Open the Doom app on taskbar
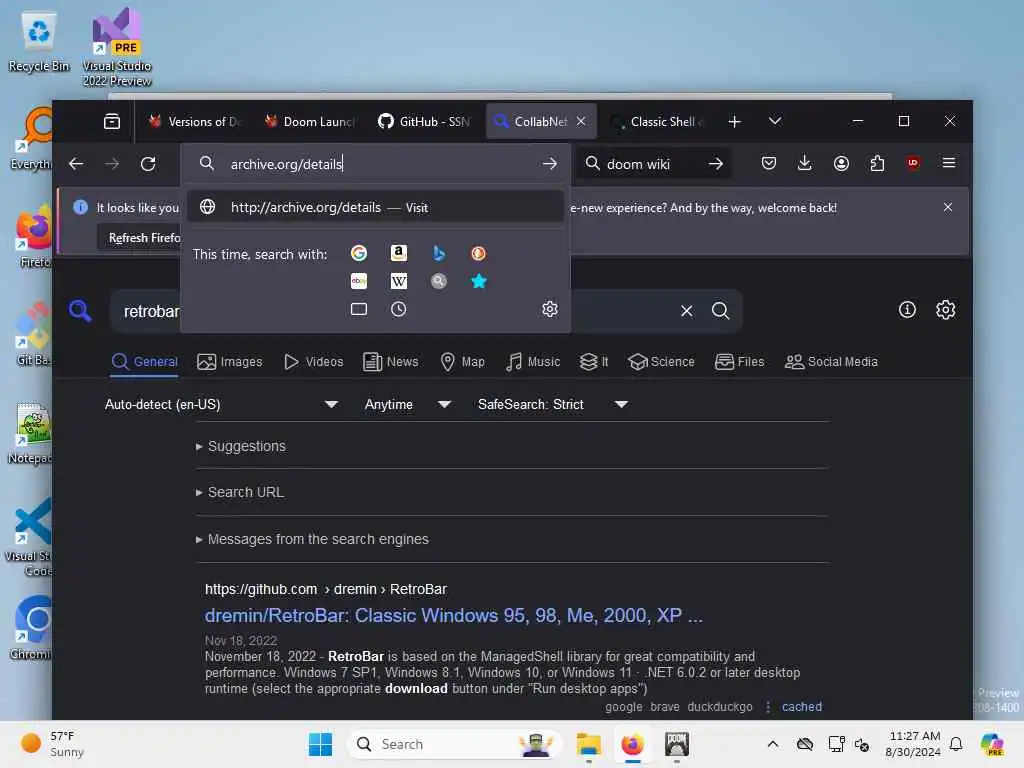Viewport: 1024px width, 768px height. click(x=677, y=744)
